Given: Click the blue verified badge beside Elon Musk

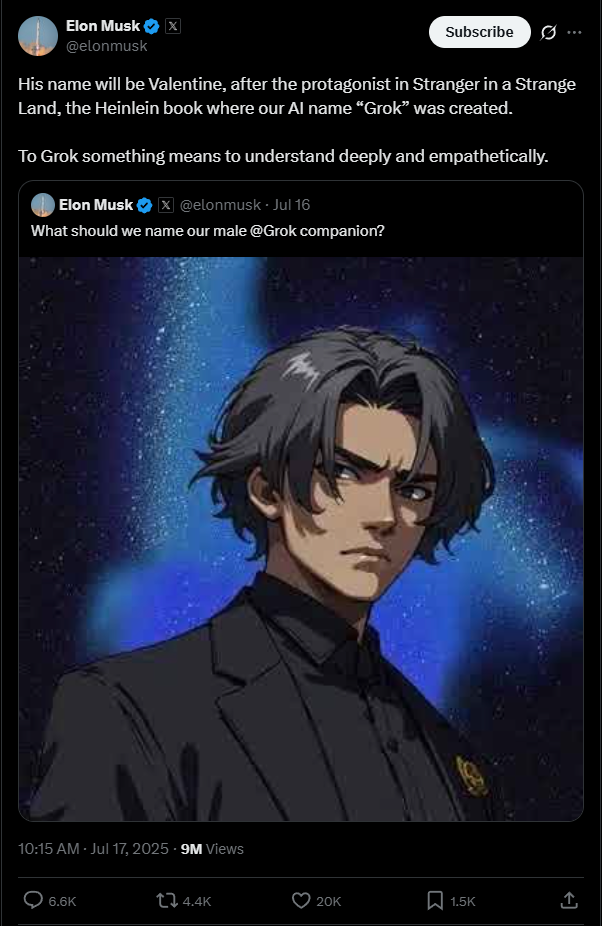Looking at the screenshot, I should [x=152, y=26].
